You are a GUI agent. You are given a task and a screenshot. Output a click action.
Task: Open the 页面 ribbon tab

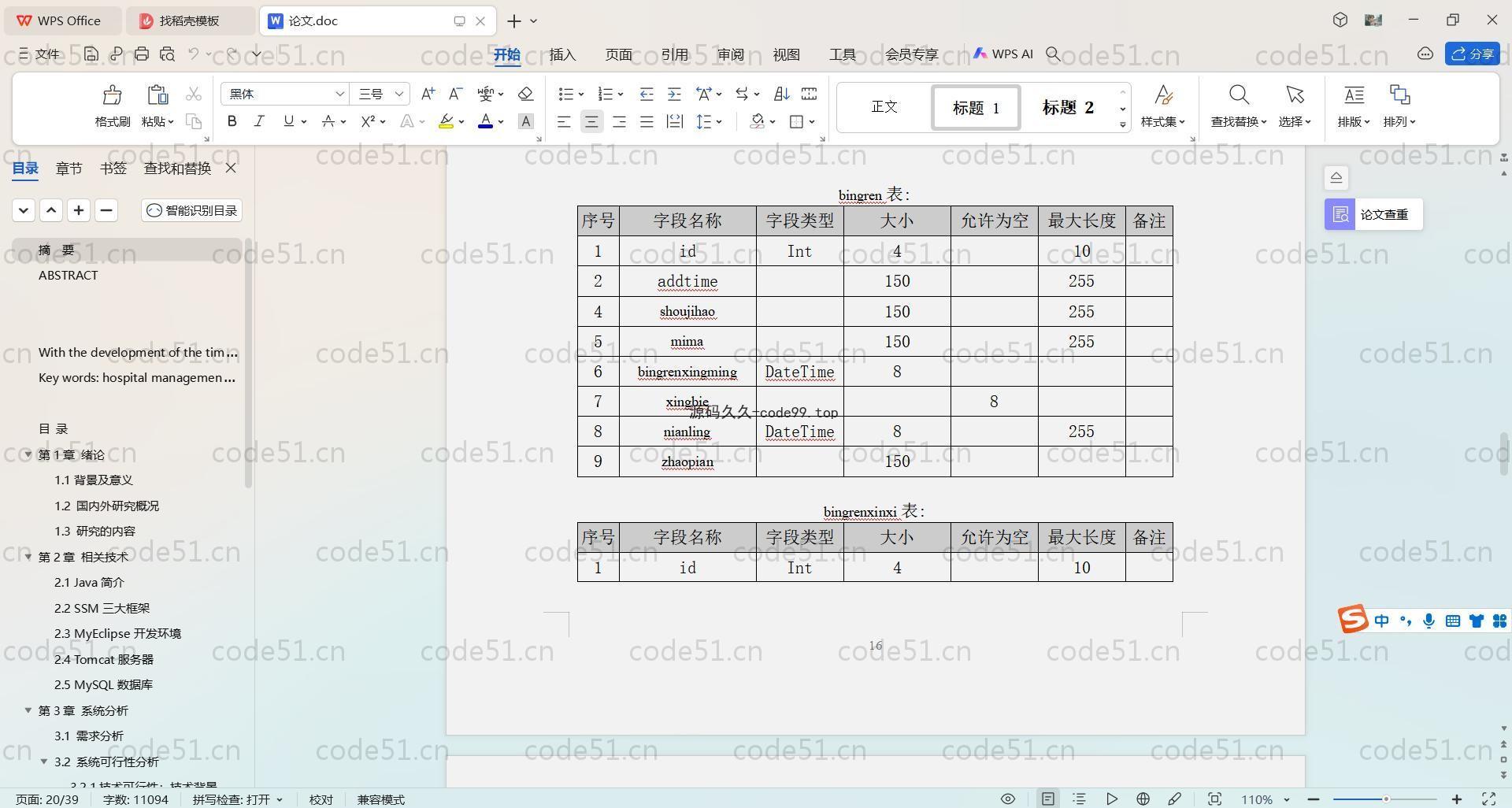click(618, 54)
